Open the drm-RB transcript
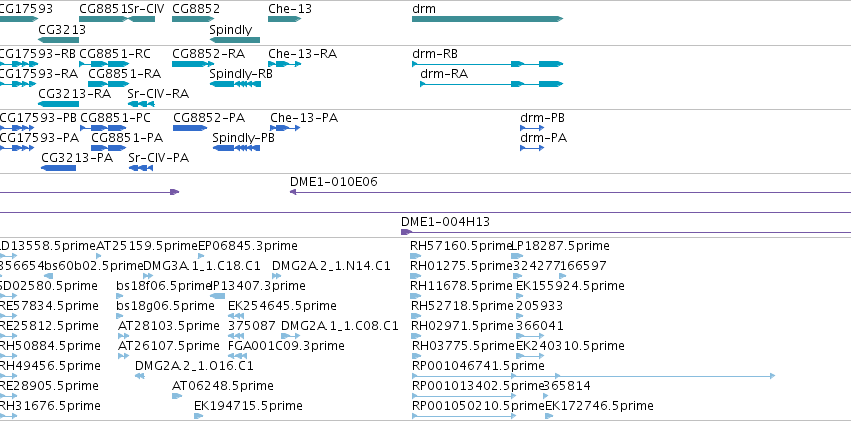Screen dimensions: 851x421 (x=487, y=64)
